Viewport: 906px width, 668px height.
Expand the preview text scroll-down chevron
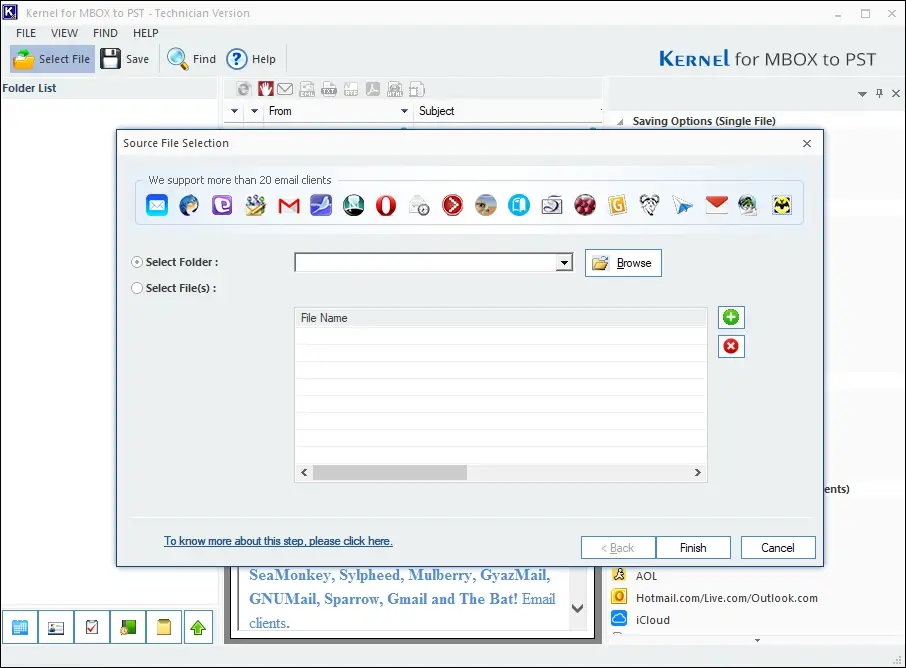tap(577, 608)
